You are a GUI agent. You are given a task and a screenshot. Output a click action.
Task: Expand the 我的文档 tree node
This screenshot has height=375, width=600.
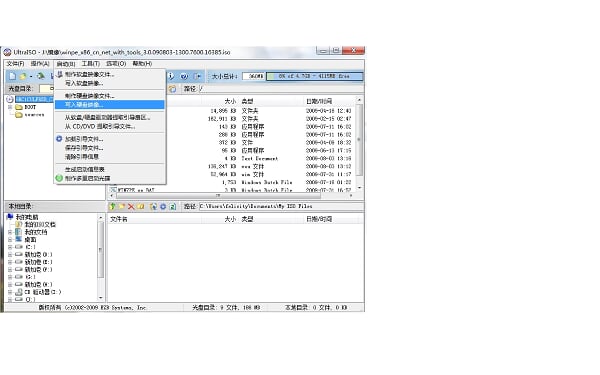[x=10, y=232]
